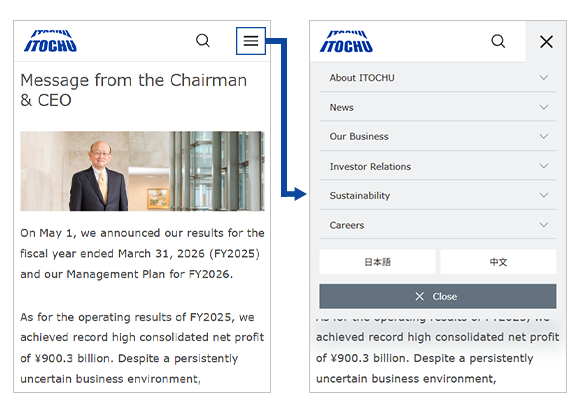Expand the Our Business chevron
This screenshot has height=412, width=580.
[543, 136]
